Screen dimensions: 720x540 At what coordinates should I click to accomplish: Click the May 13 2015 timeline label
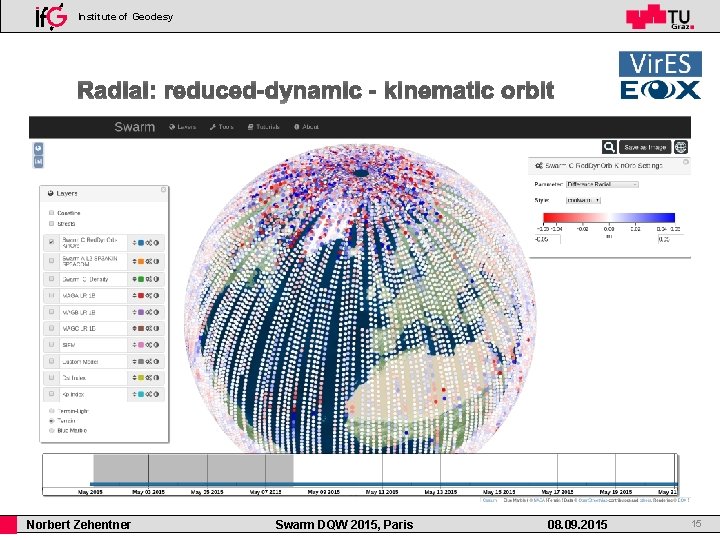pyautogui.click(x=440, y=492)
